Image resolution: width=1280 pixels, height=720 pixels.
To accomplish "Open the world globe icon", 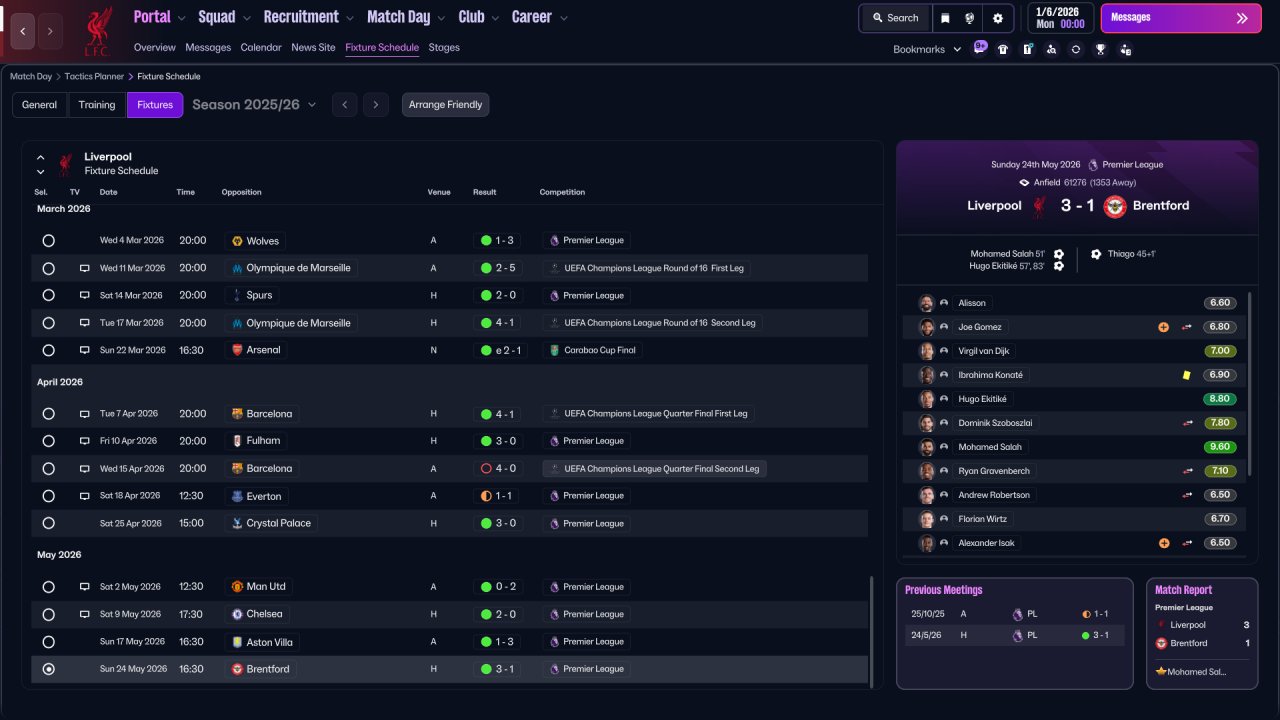I will click(x=970, y=18).
